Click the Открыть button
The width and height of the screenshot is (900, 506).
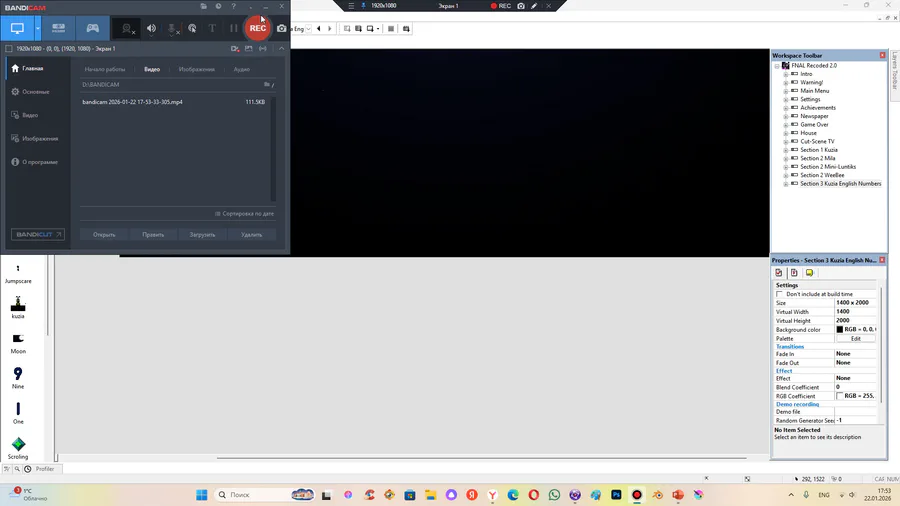pos(104,235)
